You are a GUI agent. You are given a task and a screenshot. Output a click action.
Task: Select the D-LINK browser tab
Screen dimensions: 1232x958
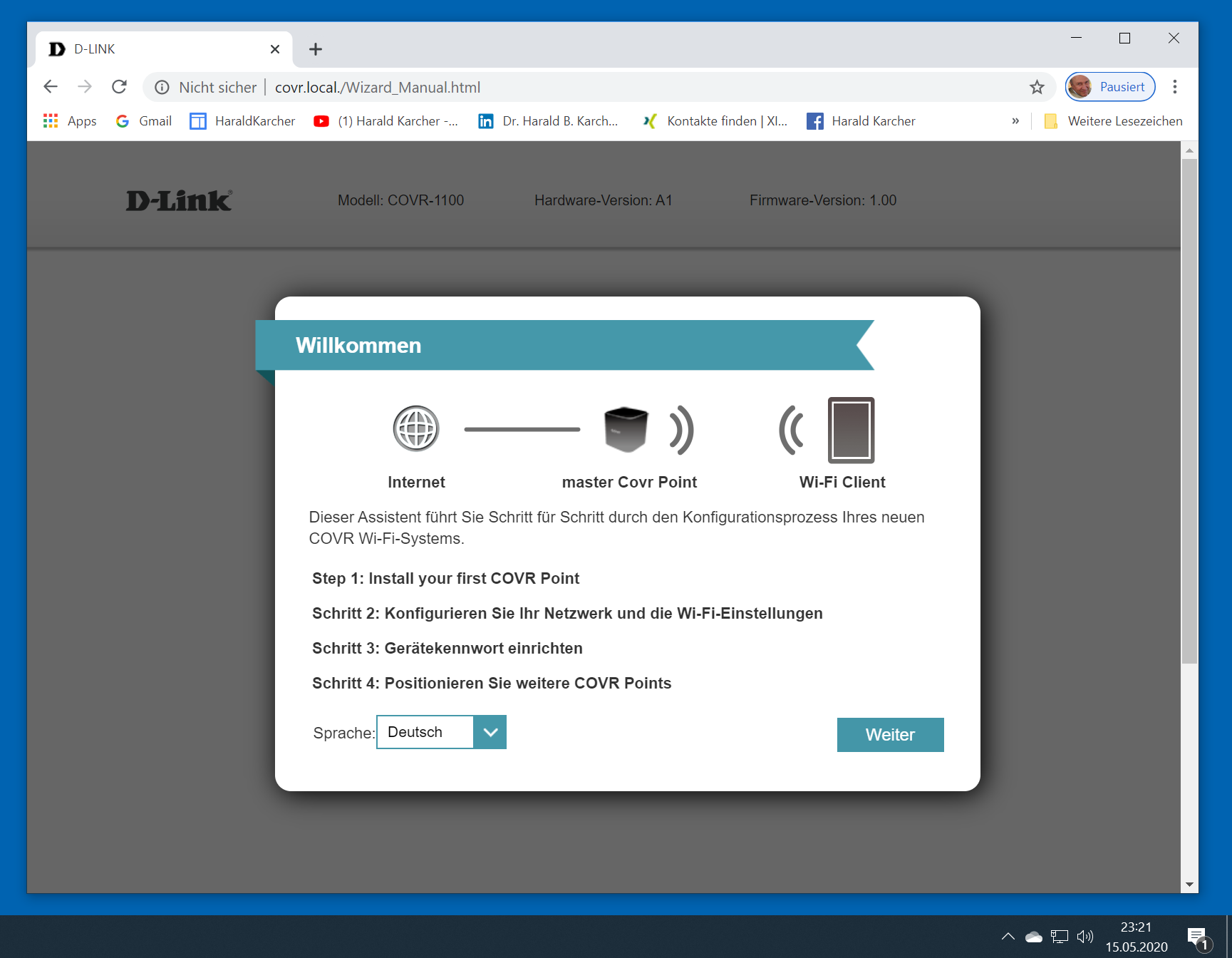pyautogui.click(x=164, y=49)
